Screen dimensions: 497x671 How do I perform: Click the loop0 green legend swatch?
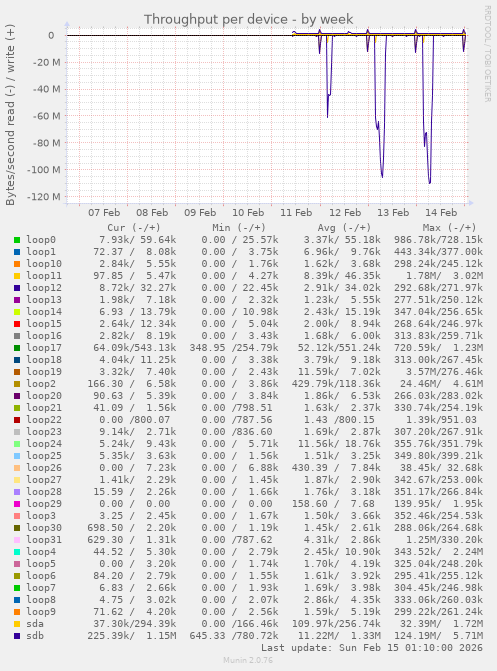(x=17, y=240)
